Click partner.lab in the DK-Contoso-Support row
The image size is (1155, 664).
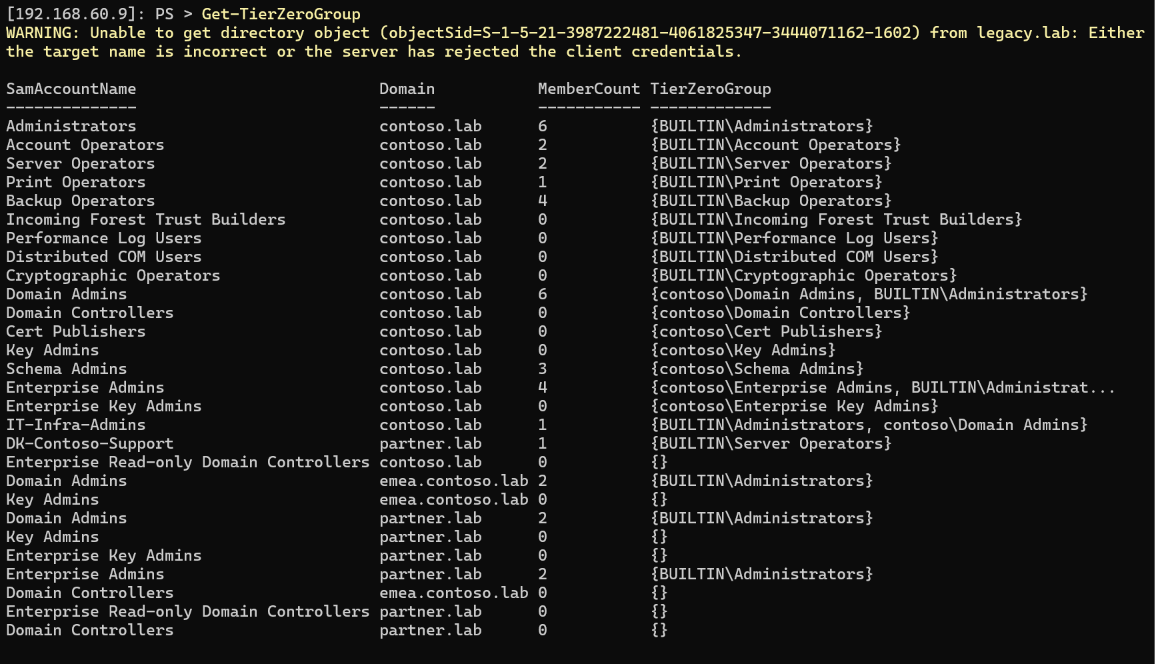click(430, 444)
